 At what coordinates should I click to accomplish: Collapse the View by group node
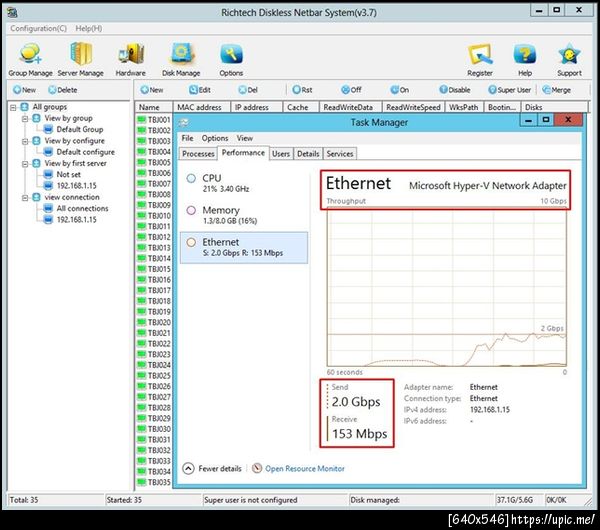(x=25, y=119)
